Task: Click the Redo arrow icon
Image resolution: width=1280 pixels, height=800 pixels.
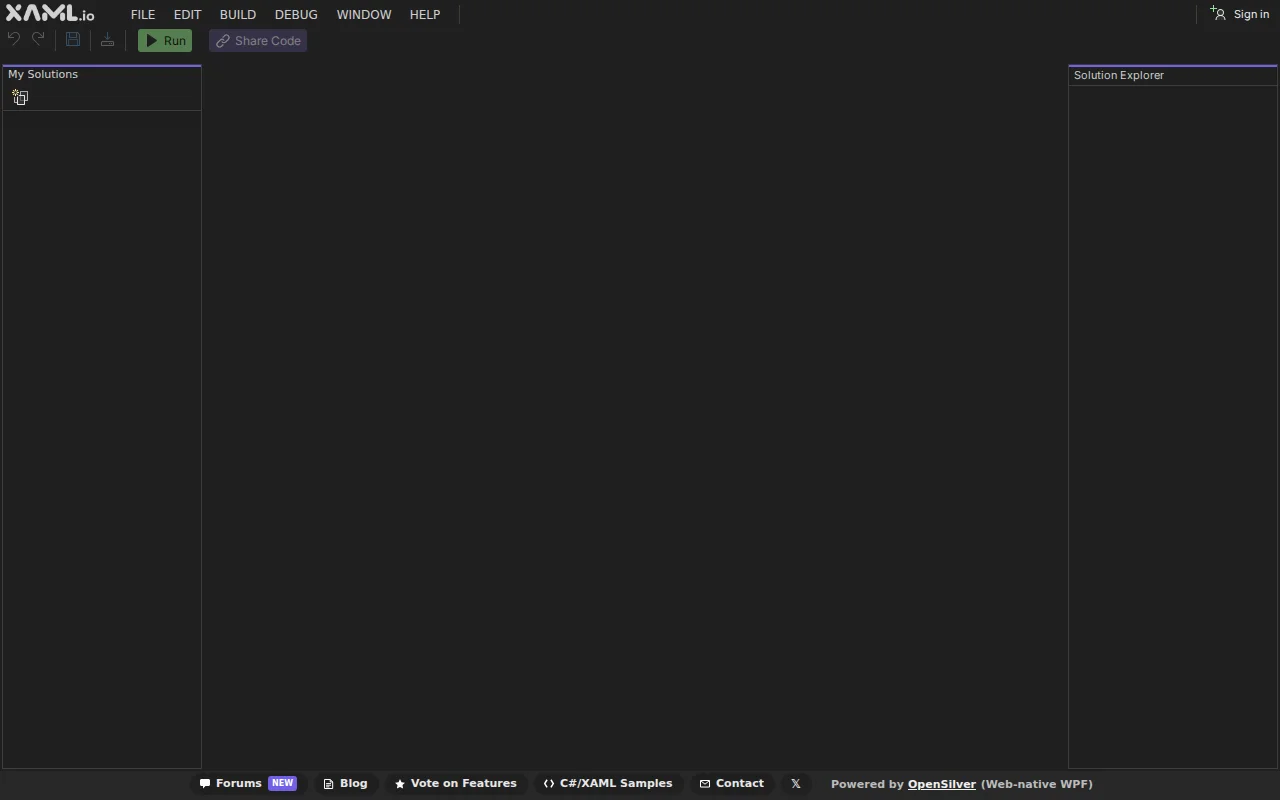Action: point(38,40)
